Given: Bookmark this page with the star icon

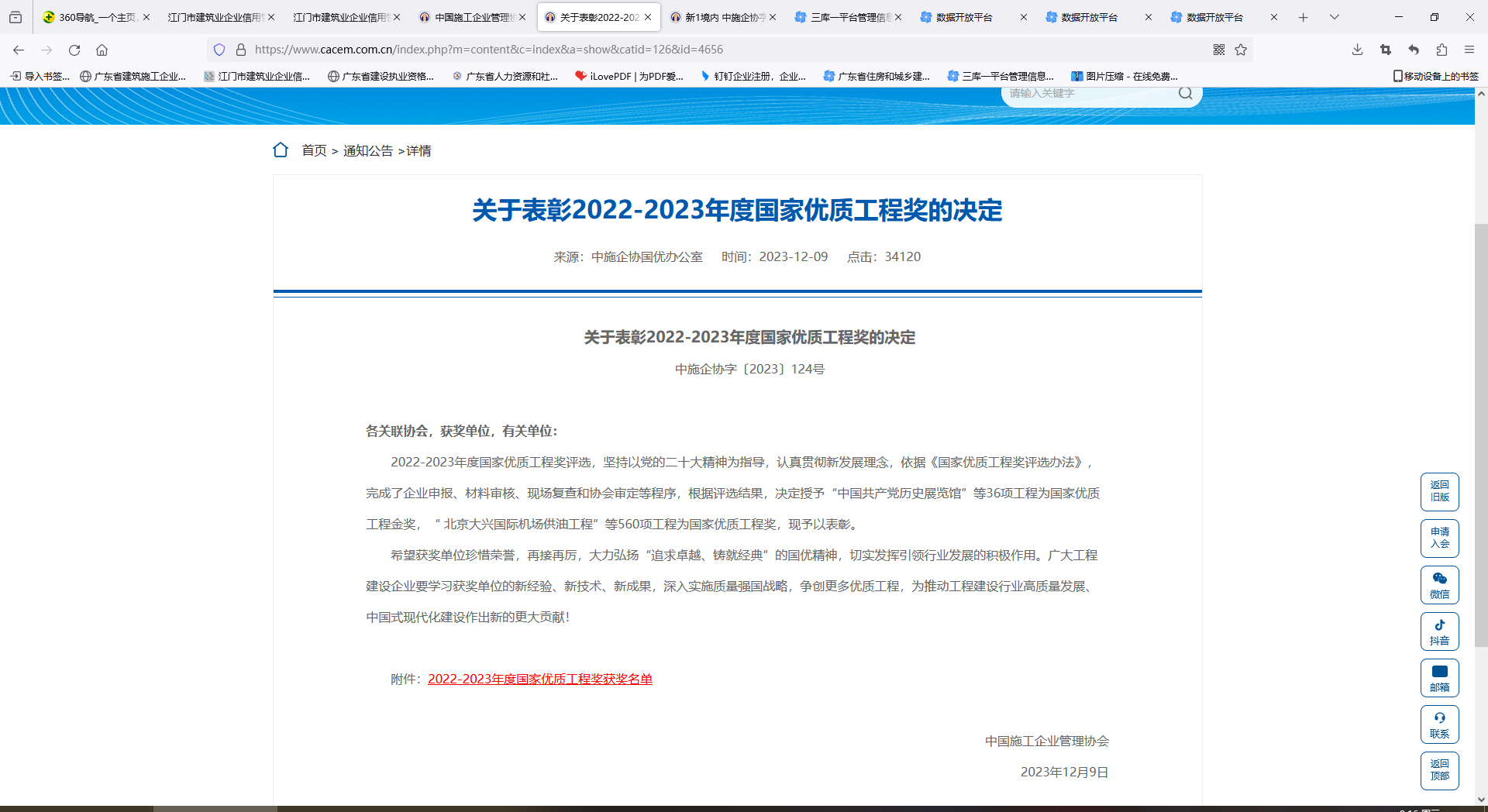Looking at the screenshot, I should (1241, 50).
